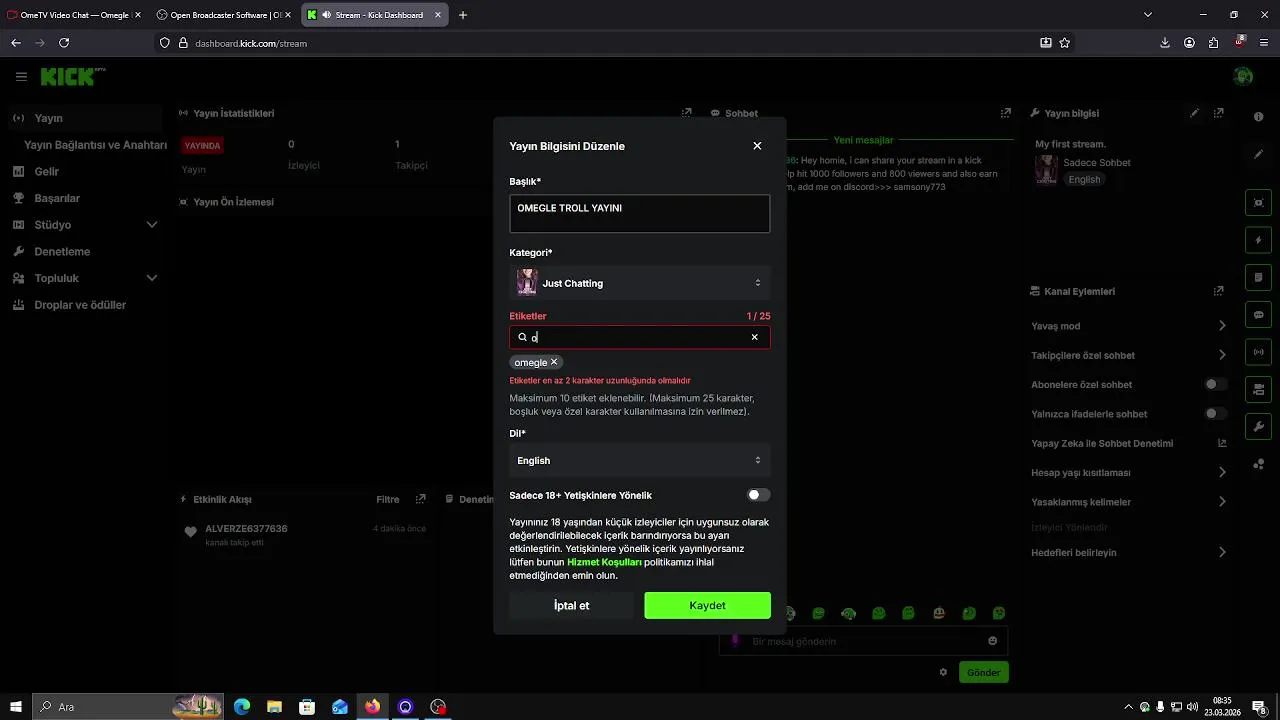Open the Kick hamburger menu
Image resolution: width=1280 pixels, height=720 pixels.
21,76
